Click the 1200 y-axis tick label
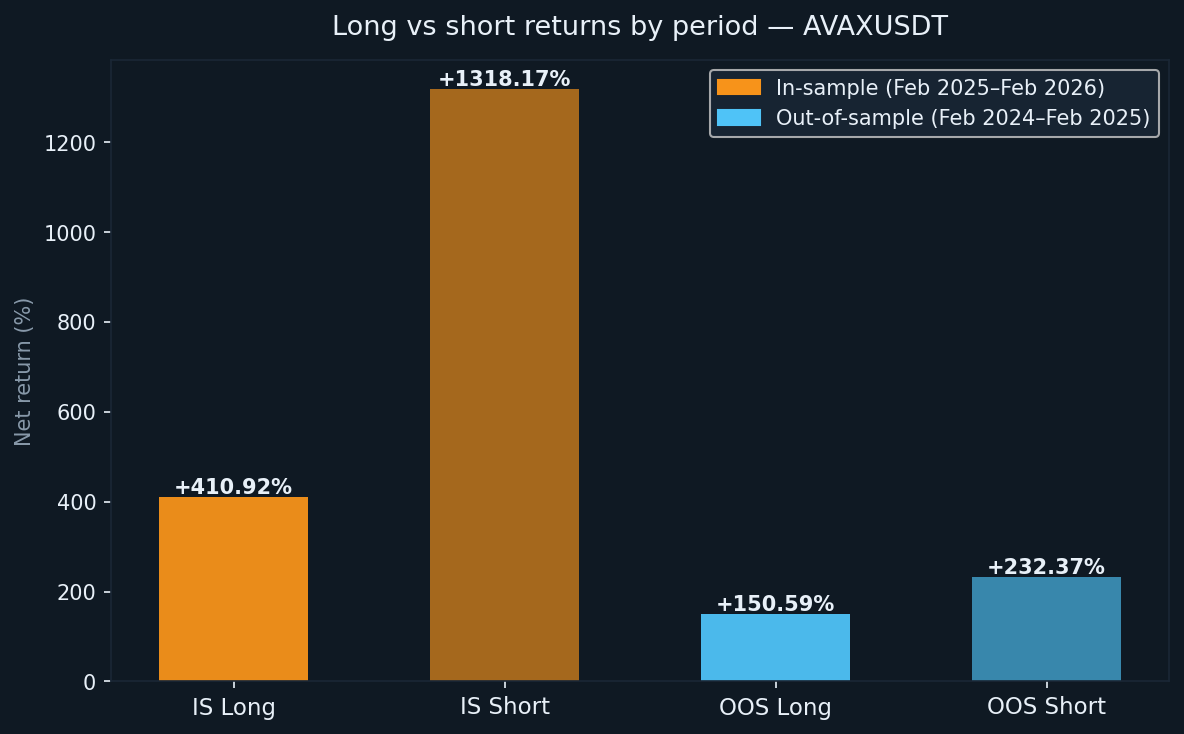This screenshot has height=734, width=1184. 70,143
